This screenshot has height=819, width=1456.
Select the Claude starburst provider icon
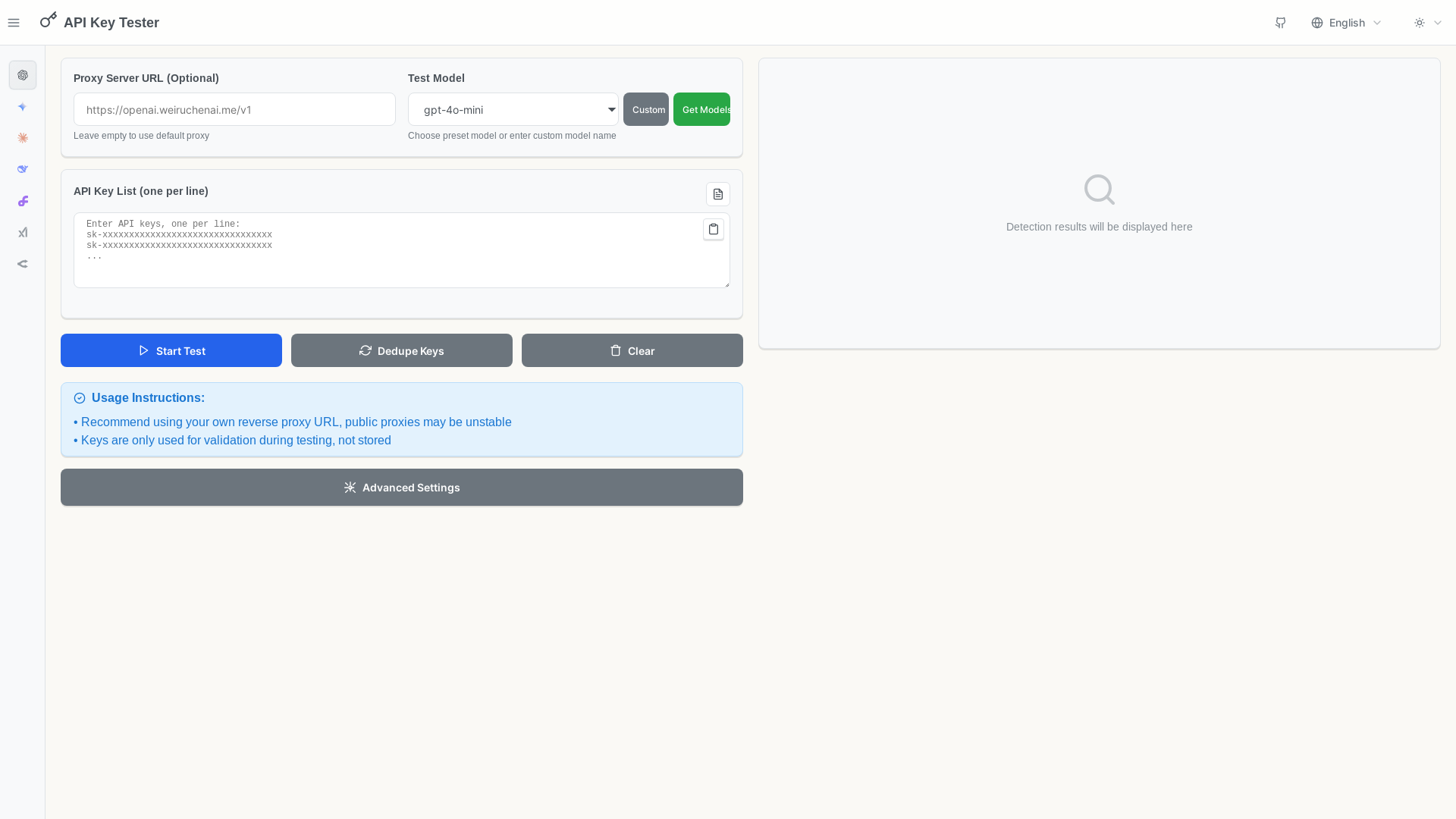click(23, 138)
